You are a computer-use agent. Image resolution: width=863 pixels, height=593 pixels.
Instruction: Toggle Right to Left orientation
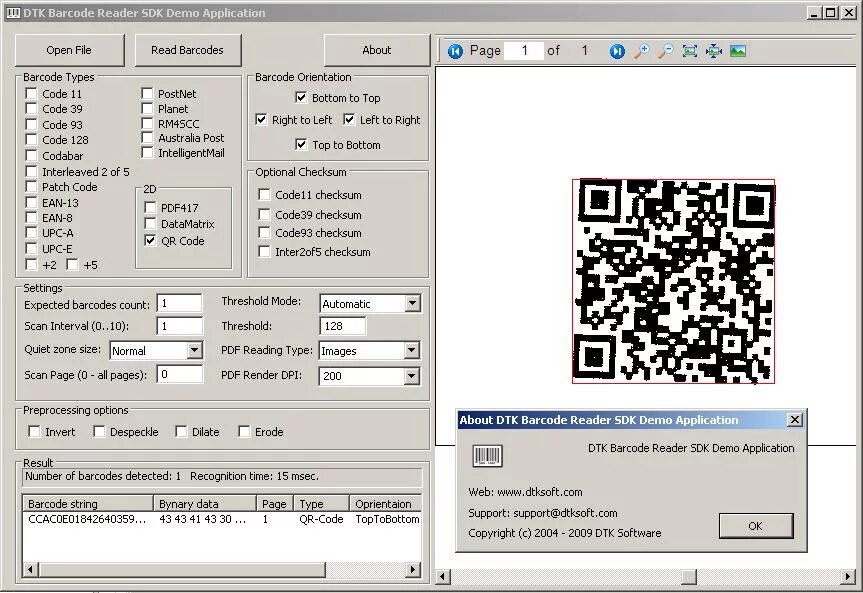[261, 119]
